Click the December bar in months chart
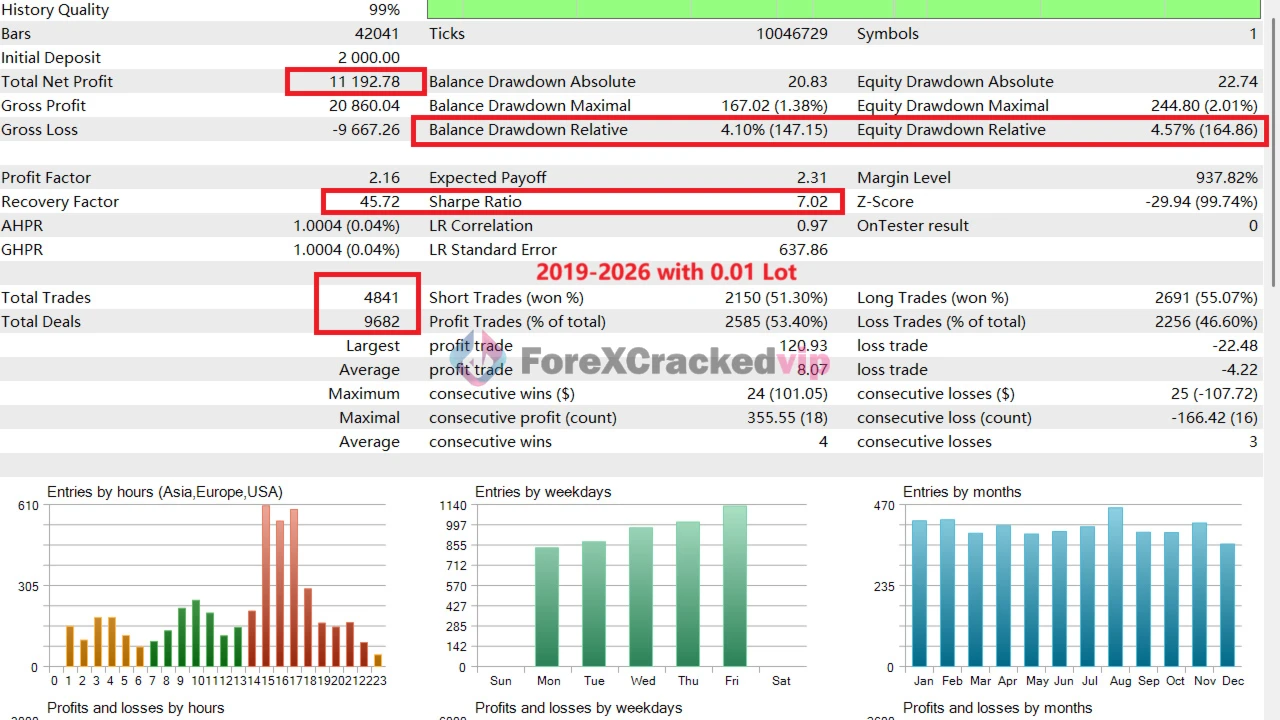 1227,605
